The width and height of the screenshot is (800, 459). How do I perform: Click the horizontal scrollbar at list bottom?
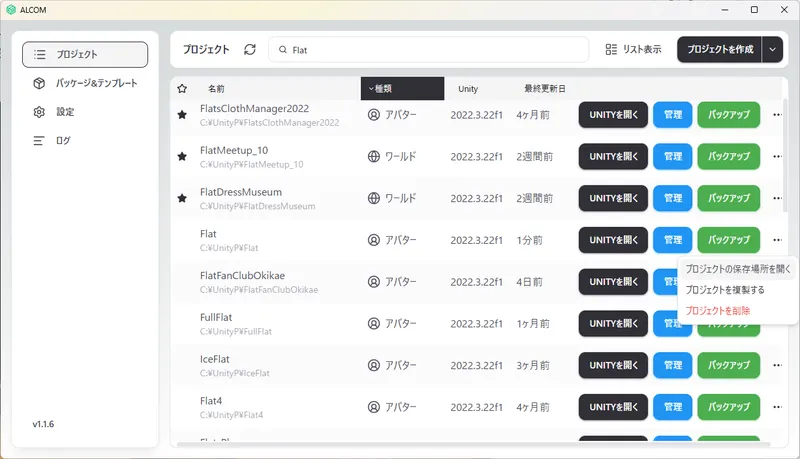[473, 445]
